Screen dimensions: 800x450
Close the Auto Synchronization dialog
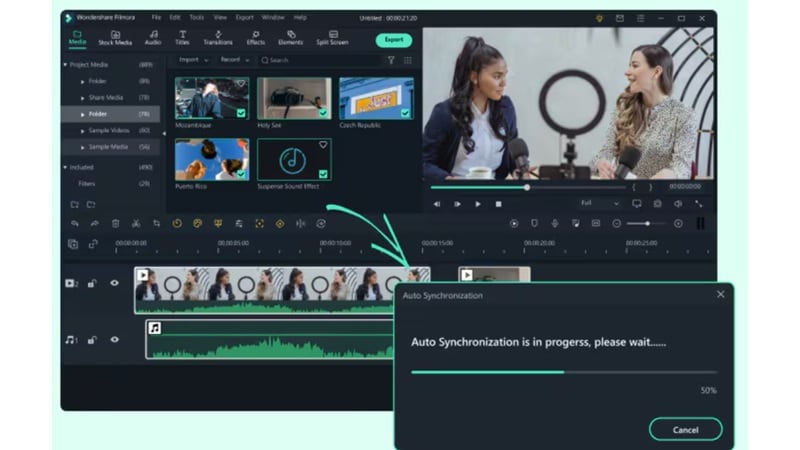(720, 294)
